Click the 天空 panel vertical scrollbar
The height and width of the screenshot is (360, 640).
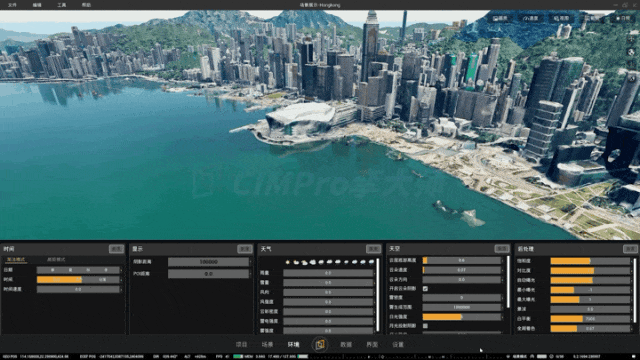(508, 282)
